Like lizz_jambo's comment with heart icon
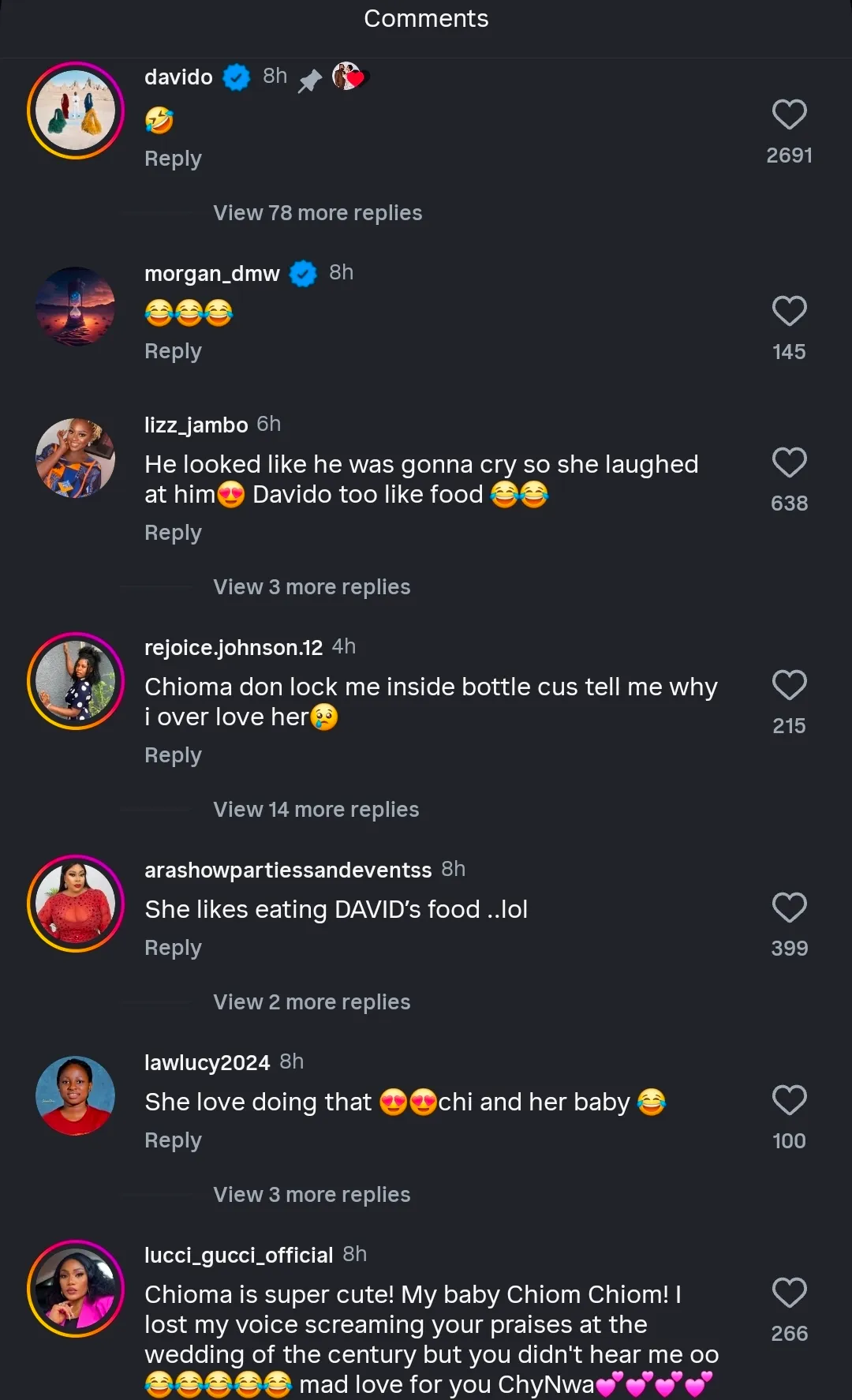The height and width of the screenshot is (1400, 852). tap(789, 463)
